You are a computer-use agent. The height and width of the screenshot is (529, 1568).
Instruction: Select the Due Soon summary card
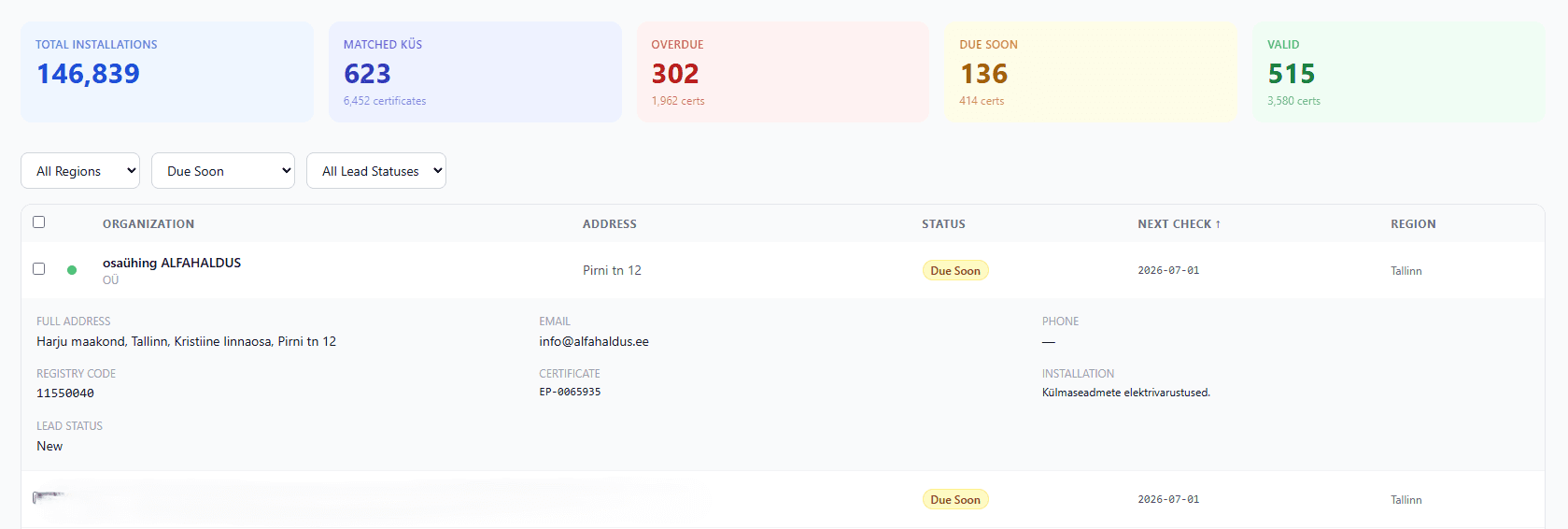tap(1091, 72)
